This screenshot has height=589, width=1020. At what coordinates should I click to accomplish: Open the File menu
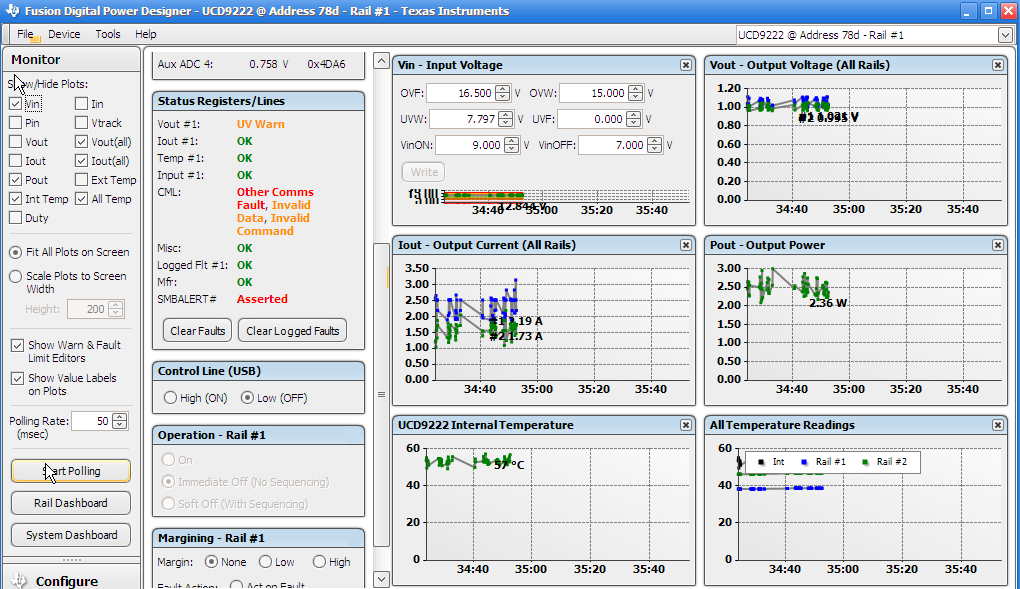pyautogui.click(x=25, y=34)
